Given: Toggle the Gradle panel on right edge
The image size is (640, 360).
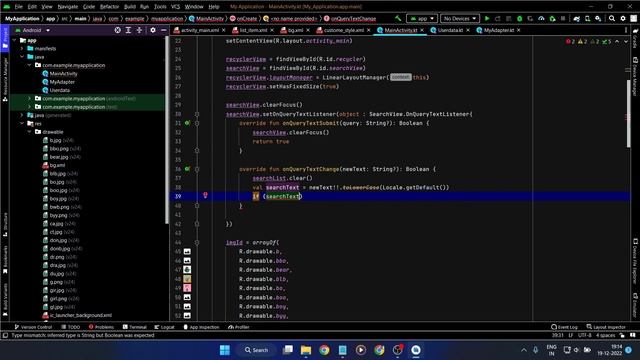Looking at the screenshot, I should [635, 39].
